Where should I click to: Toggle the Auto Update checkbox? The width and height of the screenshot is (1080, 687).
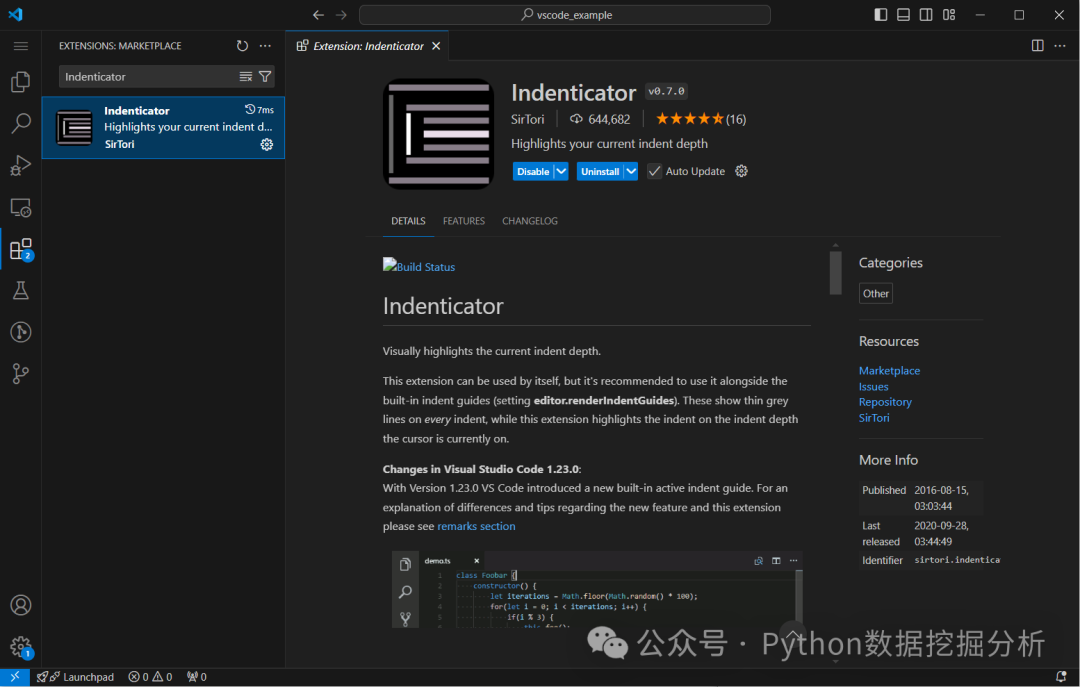point(654,171)
